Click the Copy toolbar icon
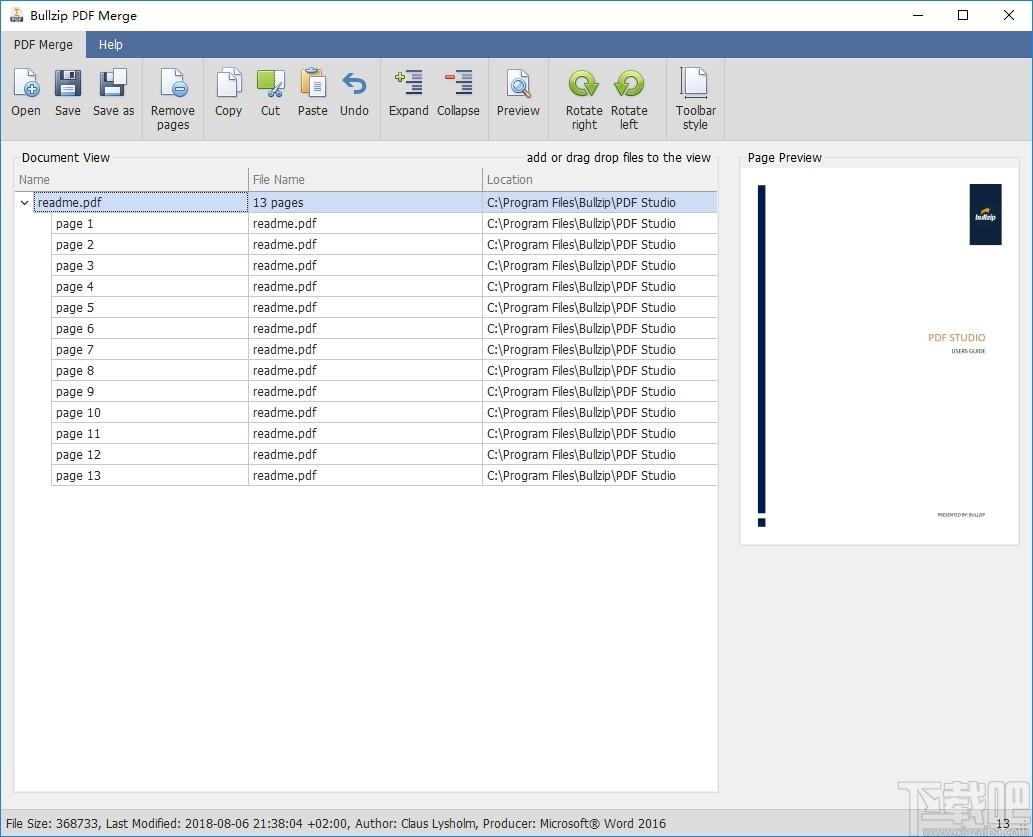Image resolution: width=1033 pixels, height=837 pixels. [x=229, y=84]
